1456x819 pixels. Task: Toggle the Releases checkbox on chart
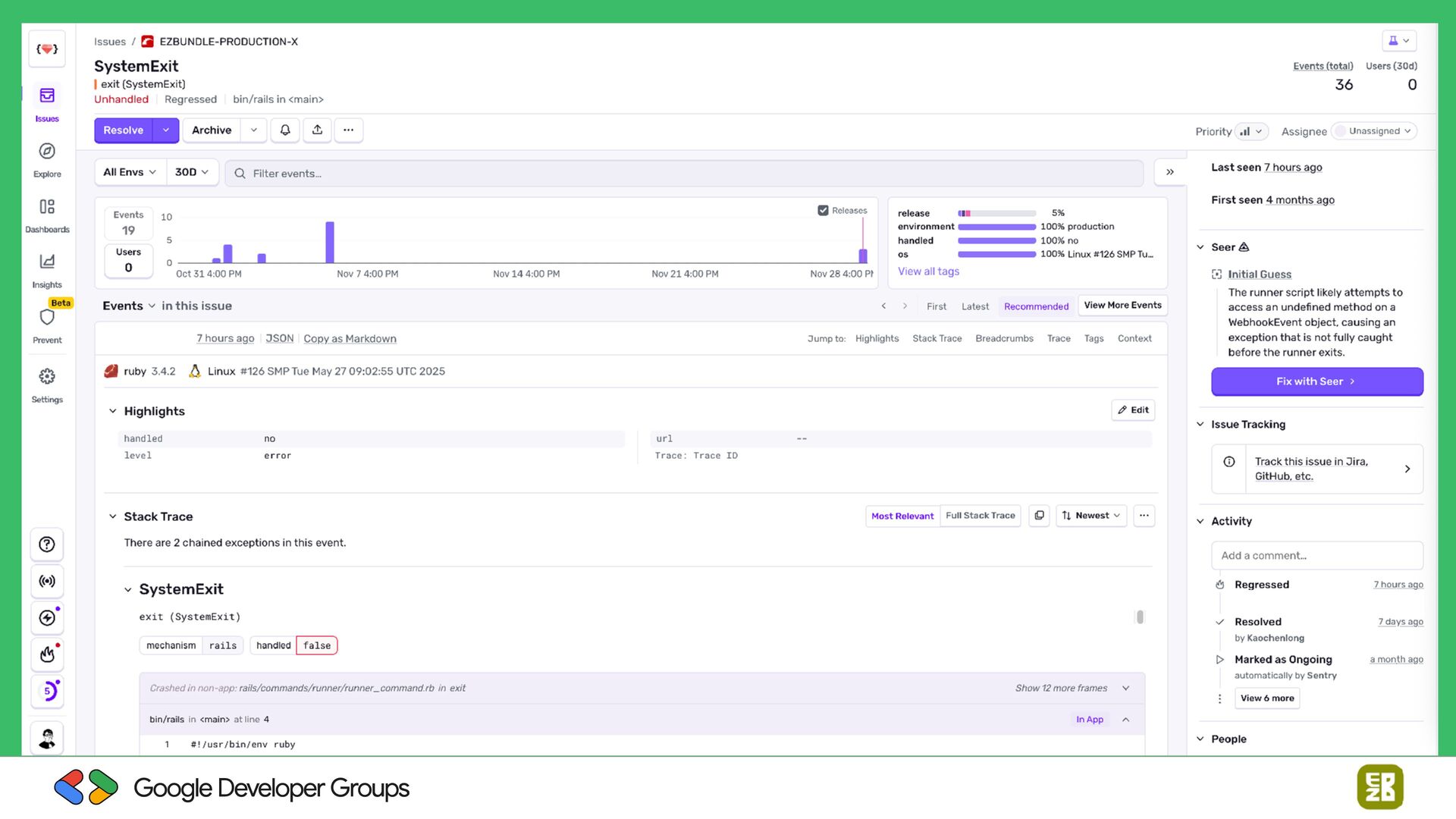[823, 211]
